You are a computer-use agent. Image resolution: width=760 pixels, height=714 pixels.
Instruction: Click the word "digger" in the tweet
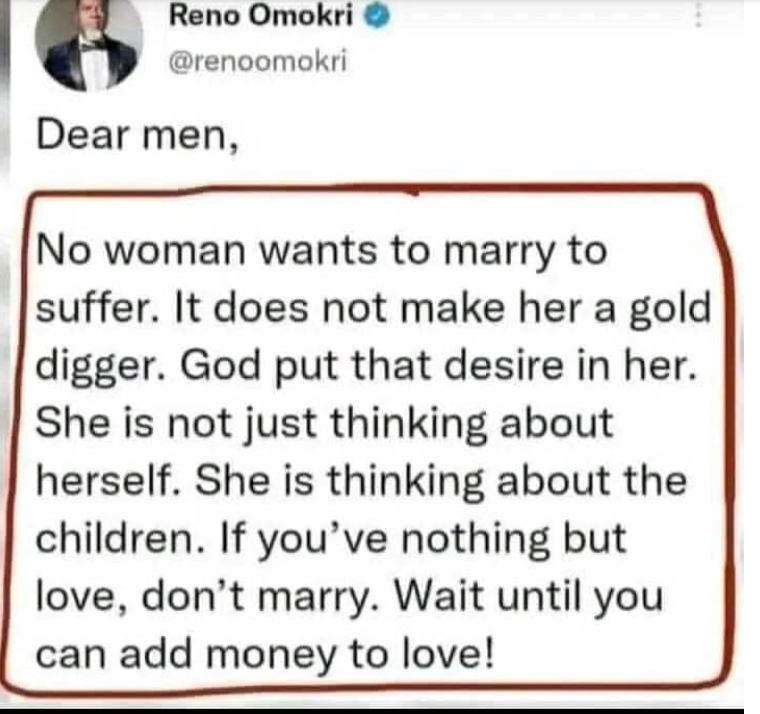(88, 369)
